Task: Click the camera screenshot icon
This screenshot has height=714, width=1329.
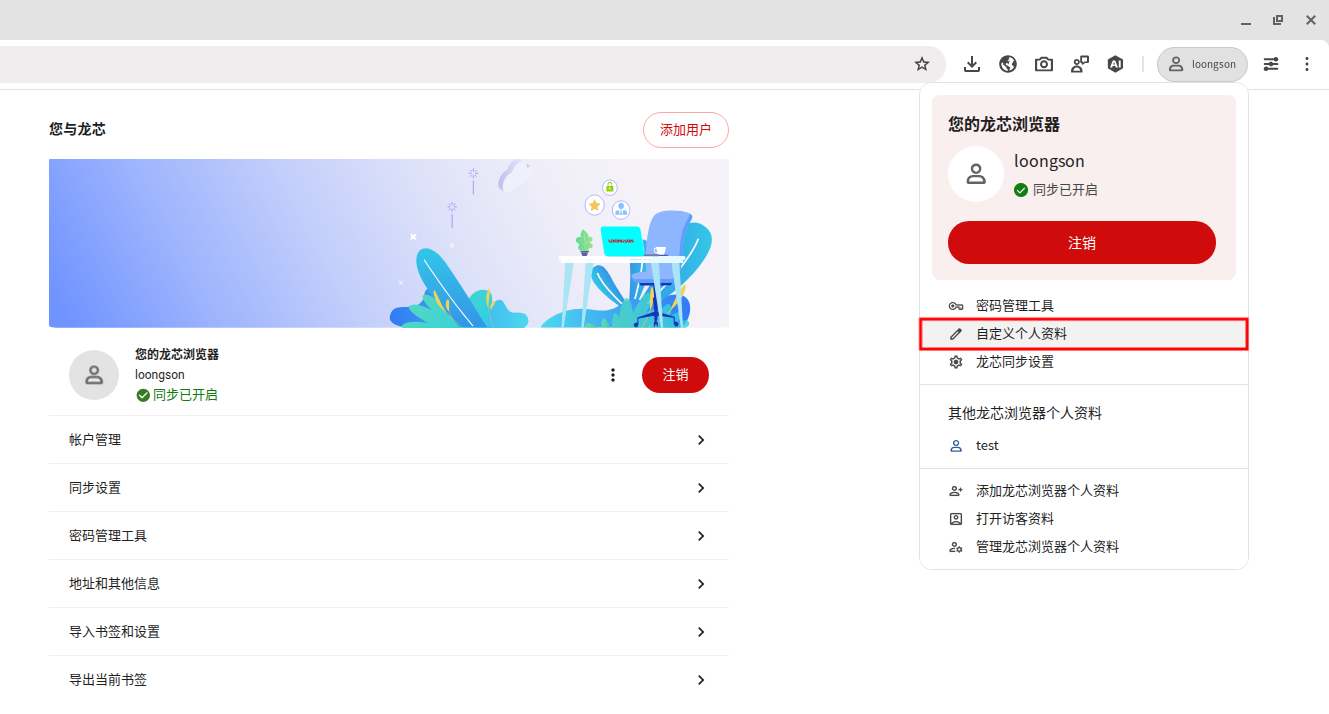Action: tap(1044, 64)
